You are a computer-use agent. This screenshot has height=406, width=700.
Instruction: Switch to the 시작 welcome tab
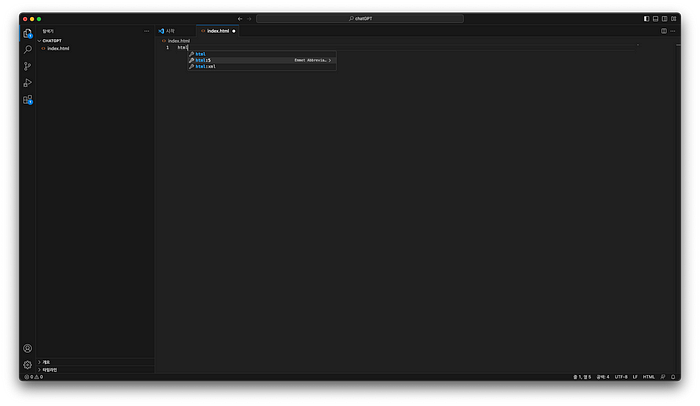click(168, 31)
